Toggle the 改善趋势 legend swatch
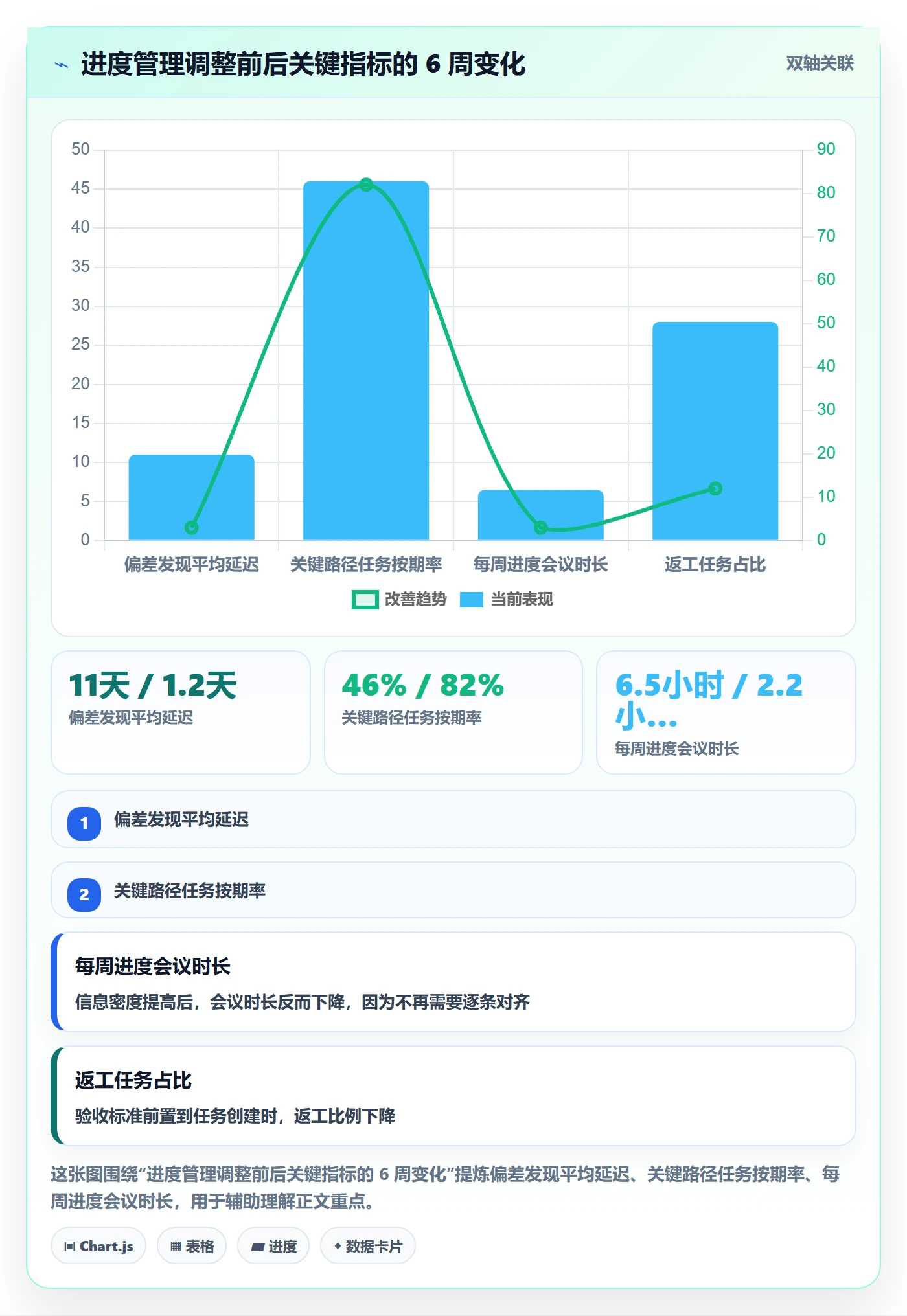Screen dimensions: 907x1316 365,600
